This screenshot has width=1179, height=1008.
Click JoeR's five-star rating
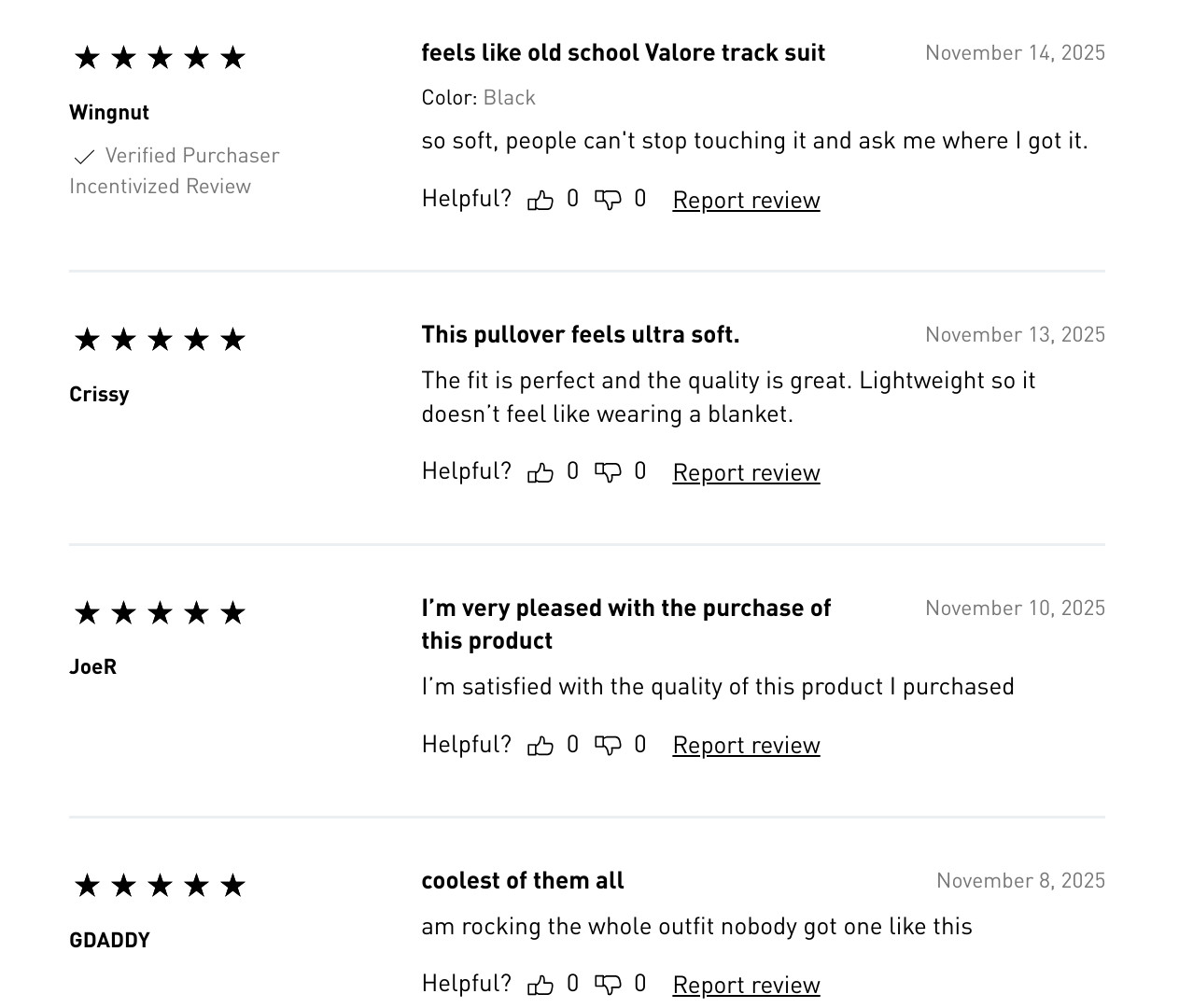tap(160, 613)
